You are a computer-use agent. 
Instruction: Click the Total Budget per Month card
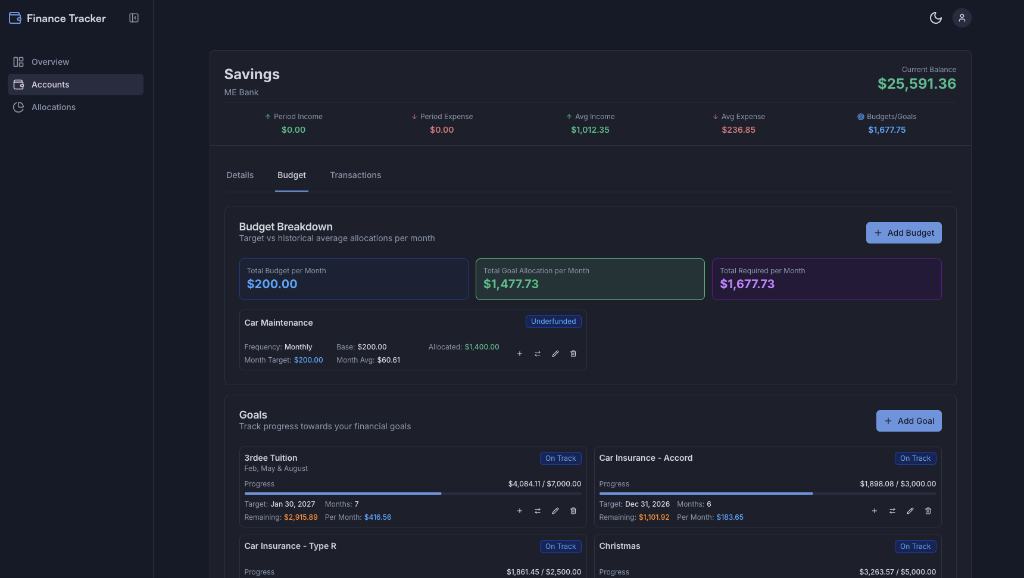(x=353, y=279)
